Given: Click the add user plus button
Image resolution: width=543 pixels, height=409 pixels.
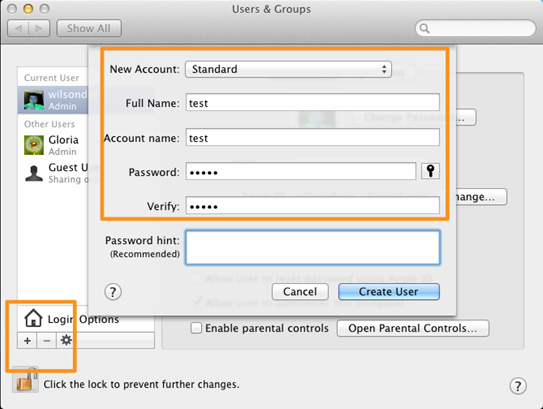Looking at the screenshot, I should click(x=27, y=340).
